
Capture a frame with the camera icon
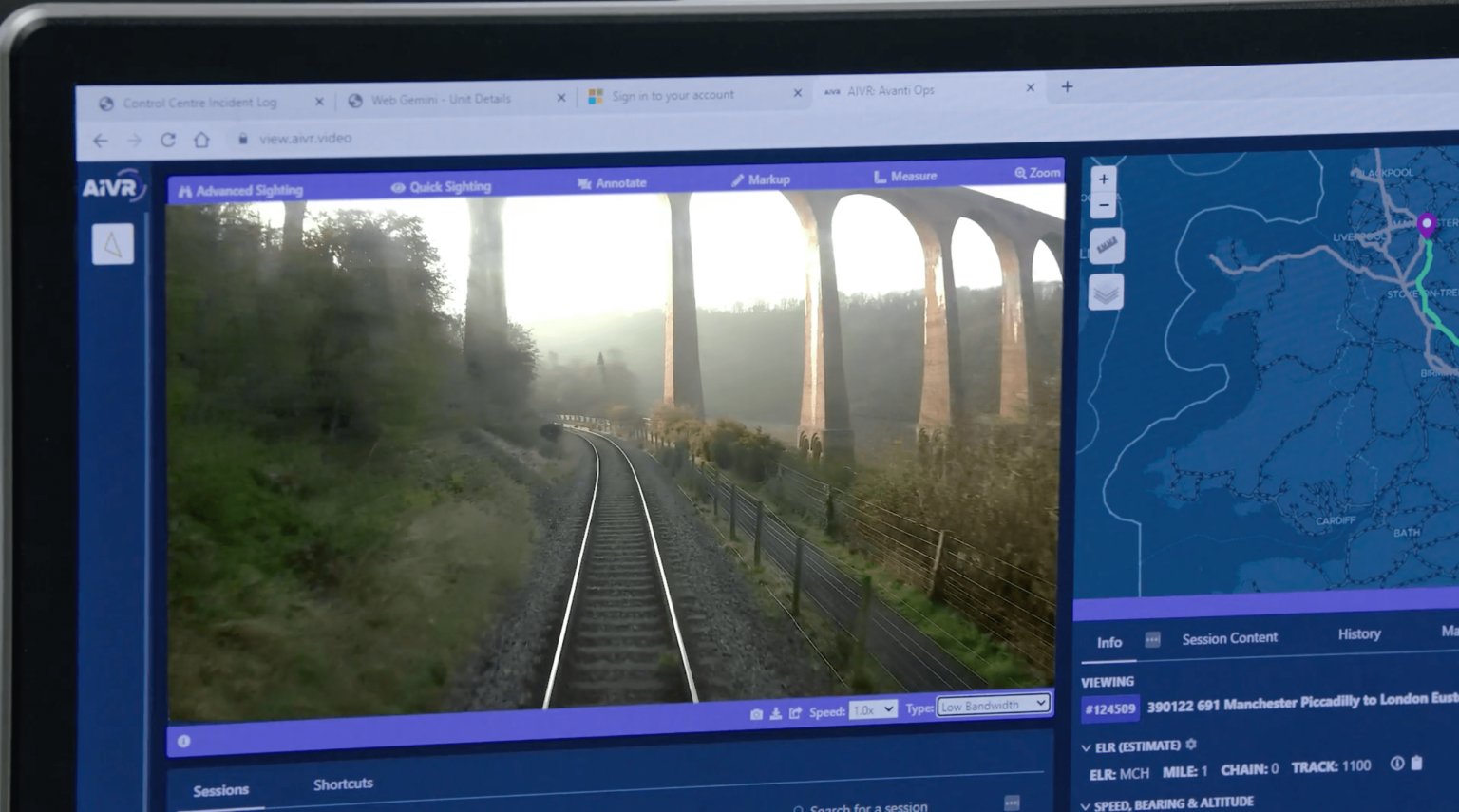(x=756, y=711)
